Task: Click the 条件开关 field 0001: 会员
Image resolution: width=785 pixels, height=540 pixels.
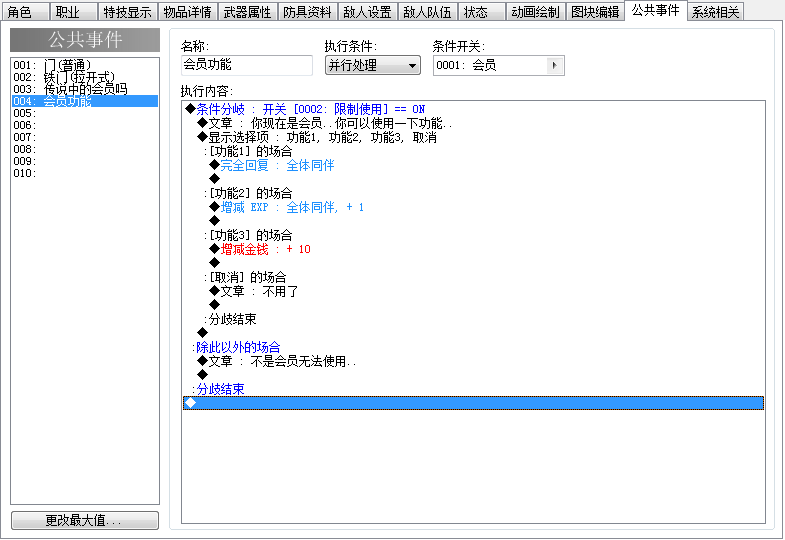Action: pyautogui.click(x=499, y=65)
